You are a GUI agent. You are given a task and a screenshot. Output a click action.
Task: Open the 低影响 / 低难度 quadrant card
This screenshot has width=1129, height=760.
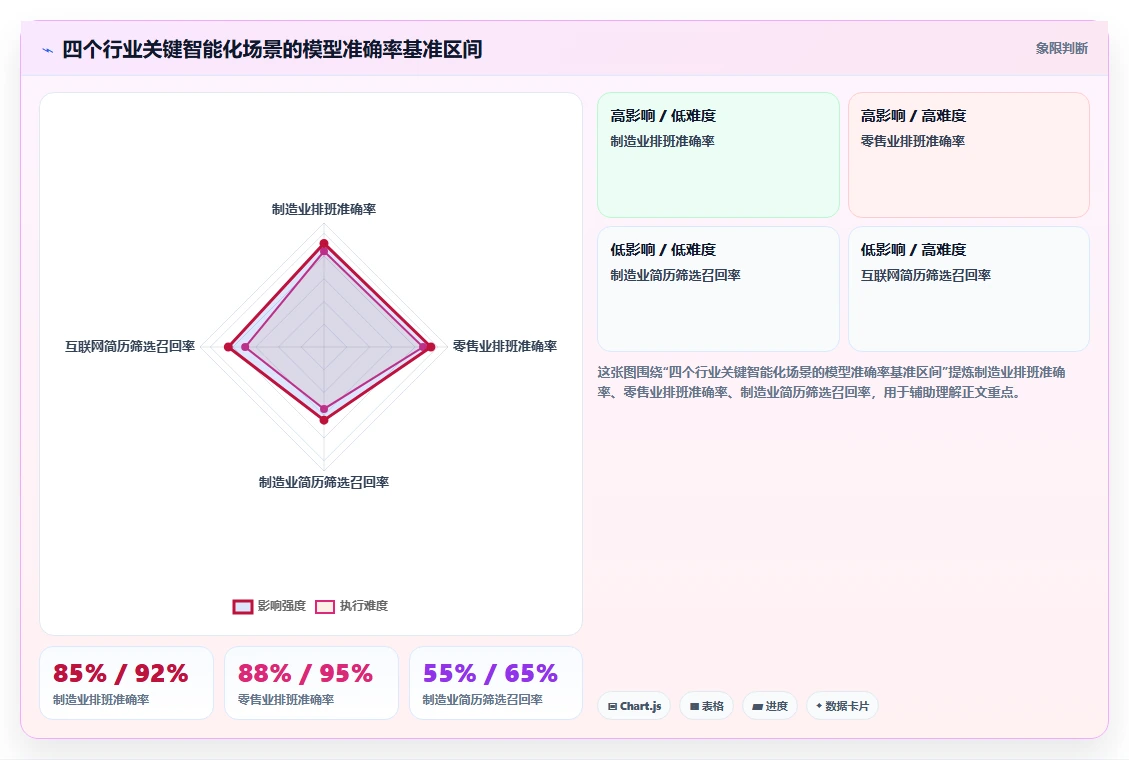(718, 289)
